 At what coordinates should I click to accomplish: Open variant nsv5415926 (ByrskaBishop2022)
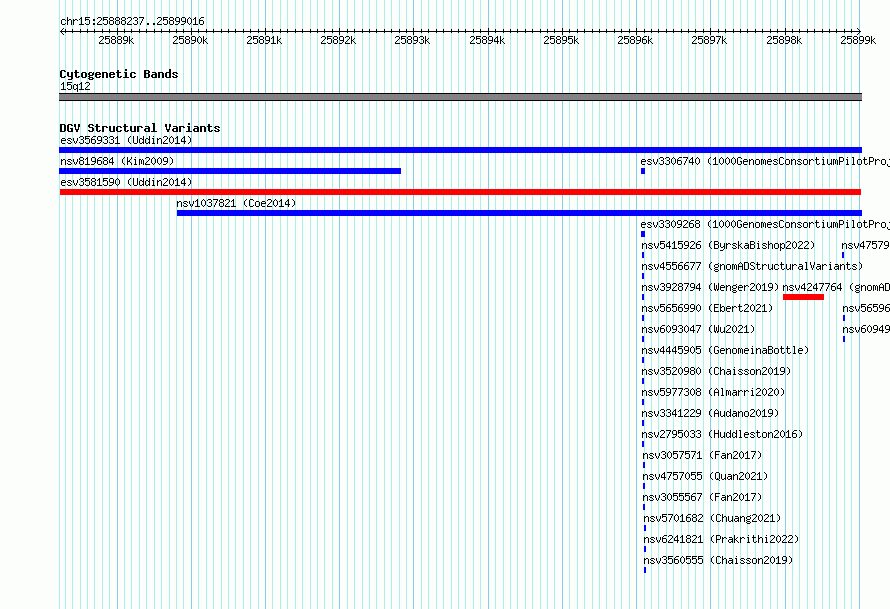pyautogui.click(x=728, y=245)
